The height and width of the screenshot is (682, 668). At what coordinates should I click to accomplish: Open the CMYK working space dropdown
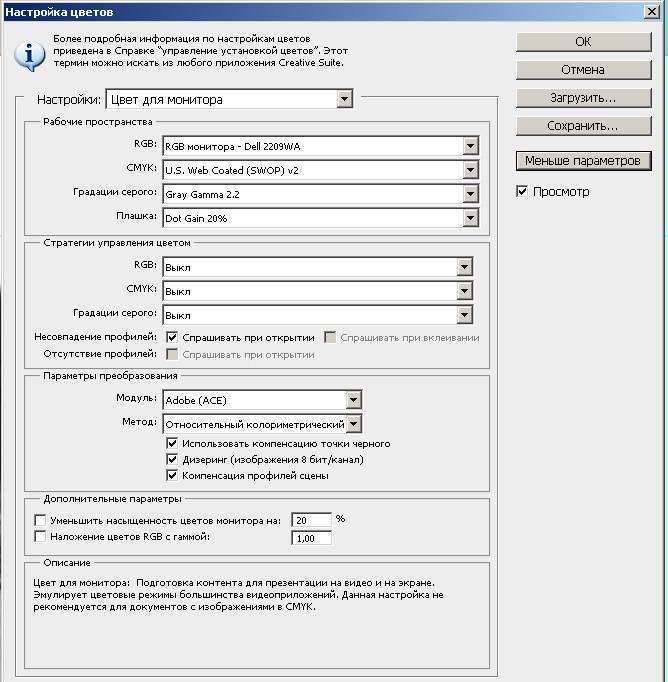[x=470, y=170]
